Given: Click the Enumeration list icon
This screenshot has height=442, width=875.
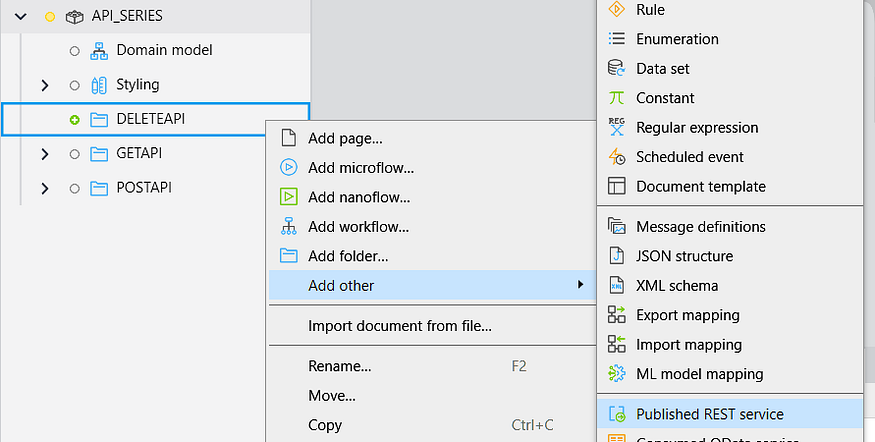Looking at the screenshot, I should pos(617,39).
